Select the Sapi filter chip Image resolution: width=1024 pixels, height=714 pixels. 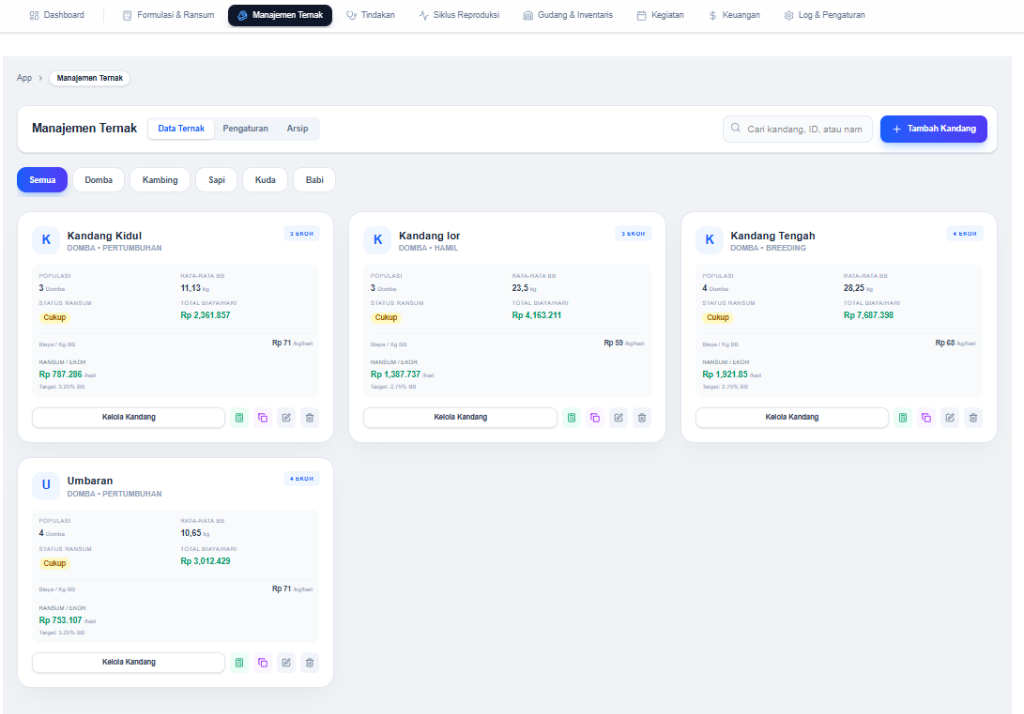[x=215, y=180]
